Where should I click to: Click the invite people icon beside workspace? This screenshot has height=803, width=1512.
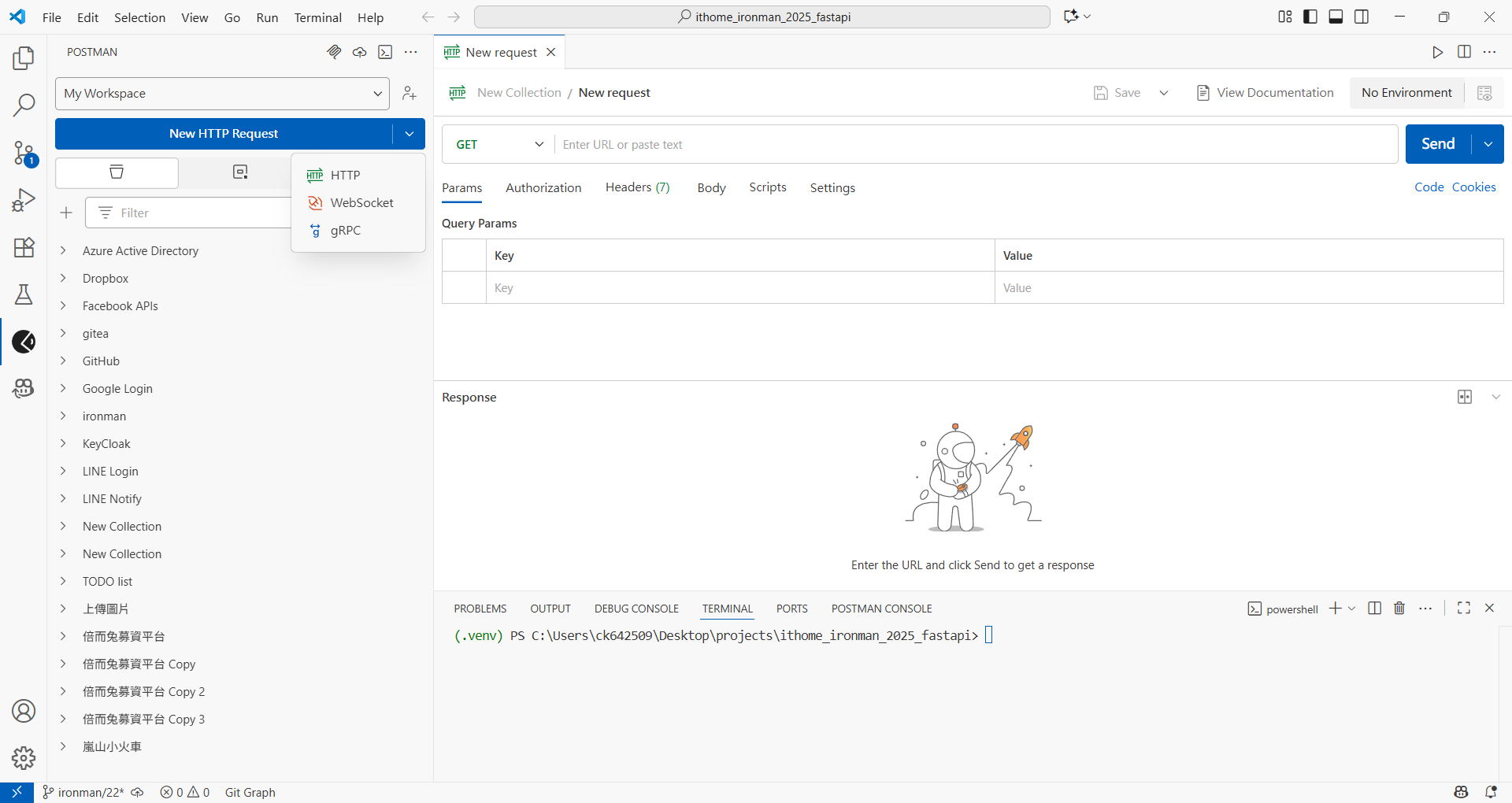click(409, 94)
